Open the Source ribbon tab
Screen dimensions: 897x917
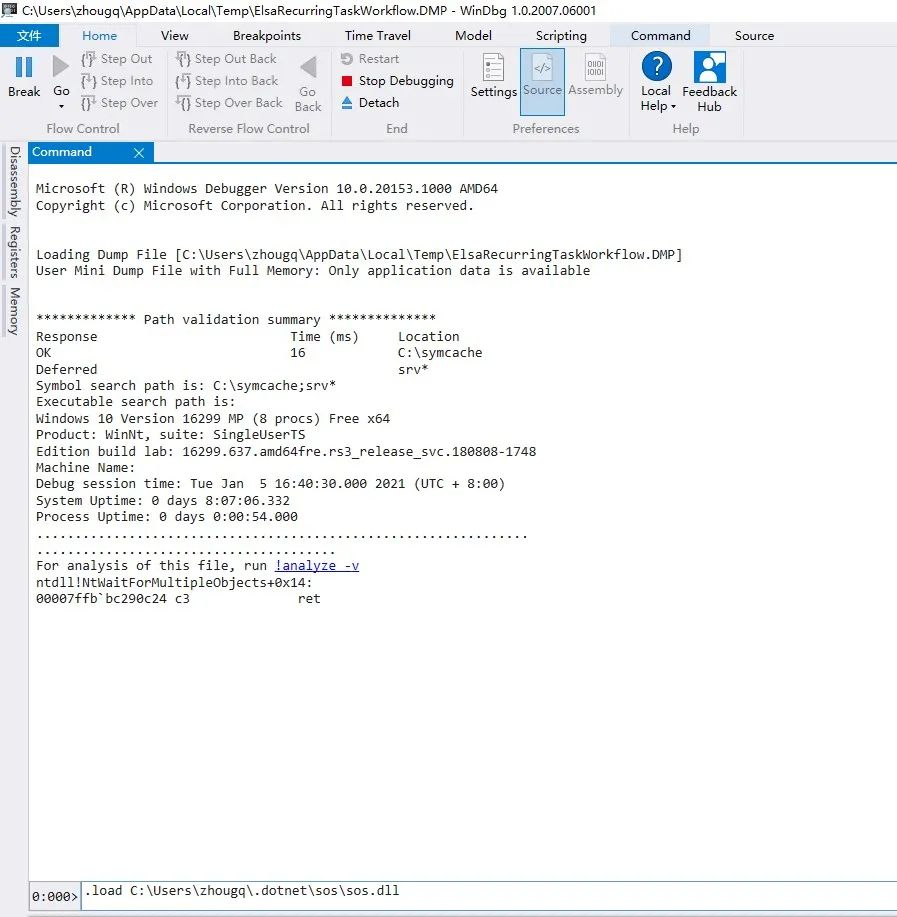pos(754,36)
